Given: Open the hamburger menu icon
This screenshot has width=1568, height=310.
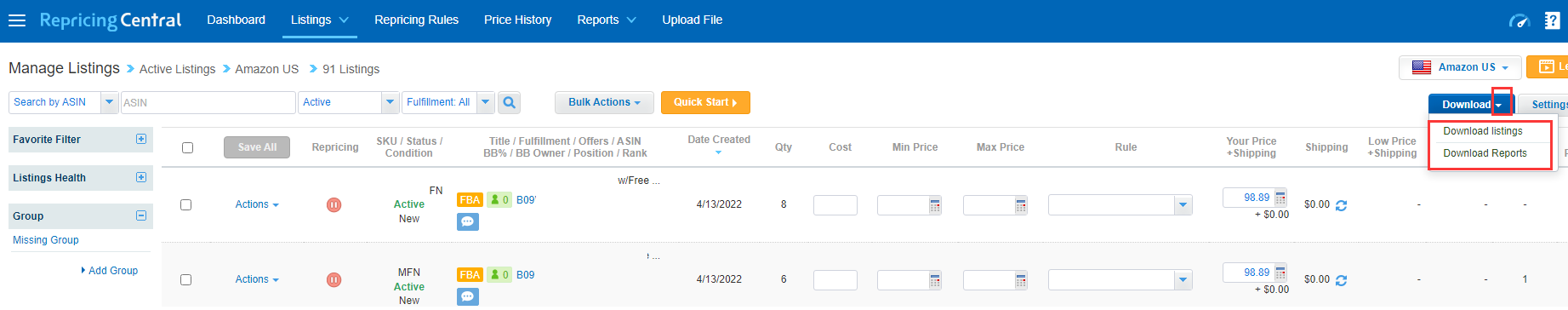Looking at the screenshot, I should 17,20.
